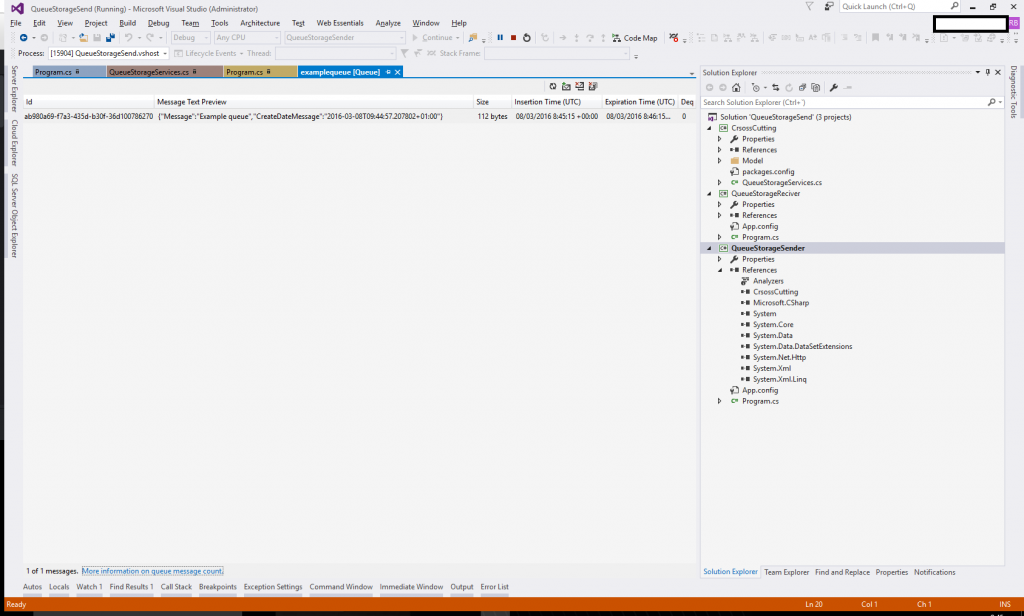The image size is (1024, 616).
Task: Dequeue the top queue message
Action: [580, 86]
